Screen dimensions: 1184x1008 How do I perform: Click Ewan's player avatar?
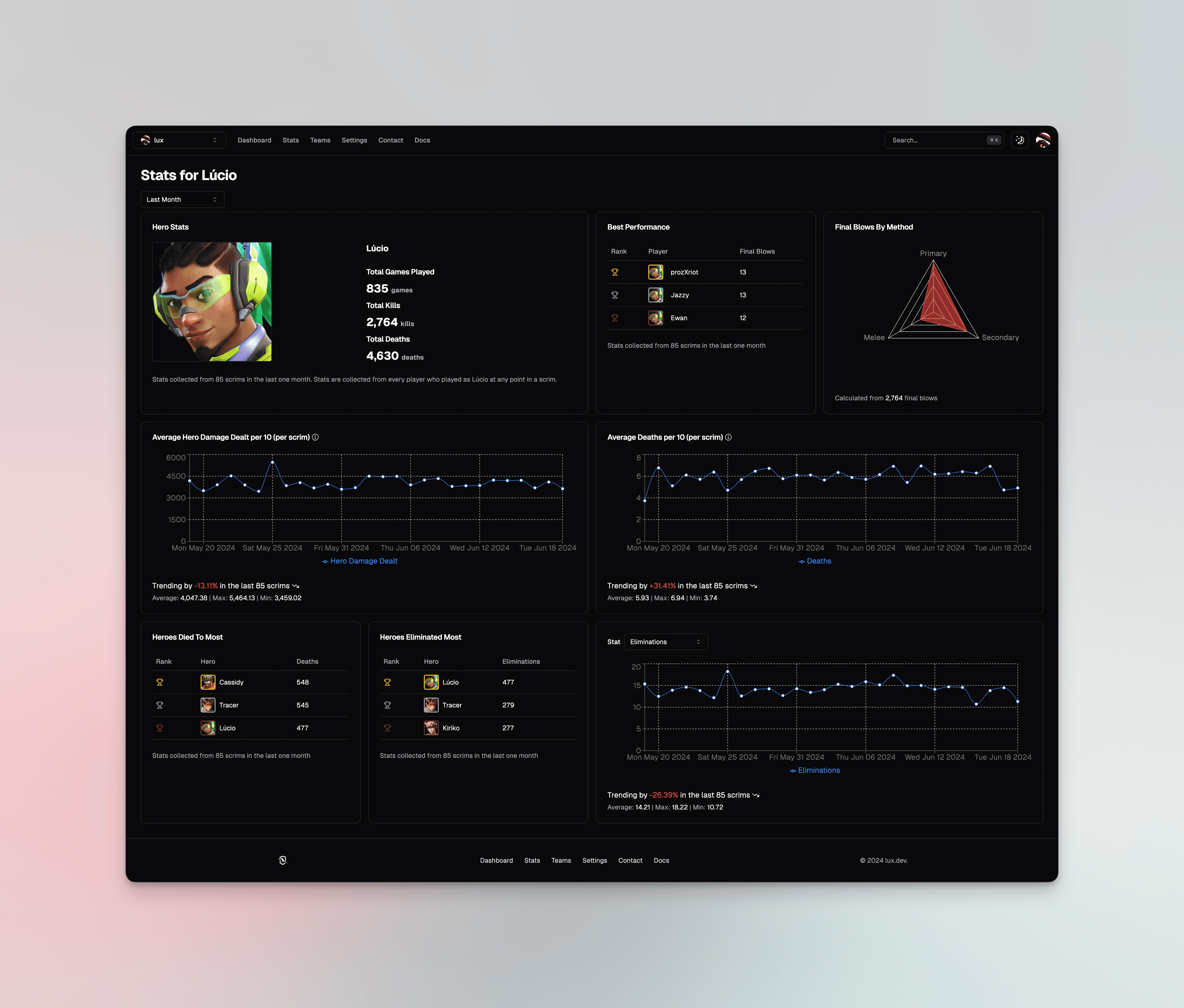656,318
